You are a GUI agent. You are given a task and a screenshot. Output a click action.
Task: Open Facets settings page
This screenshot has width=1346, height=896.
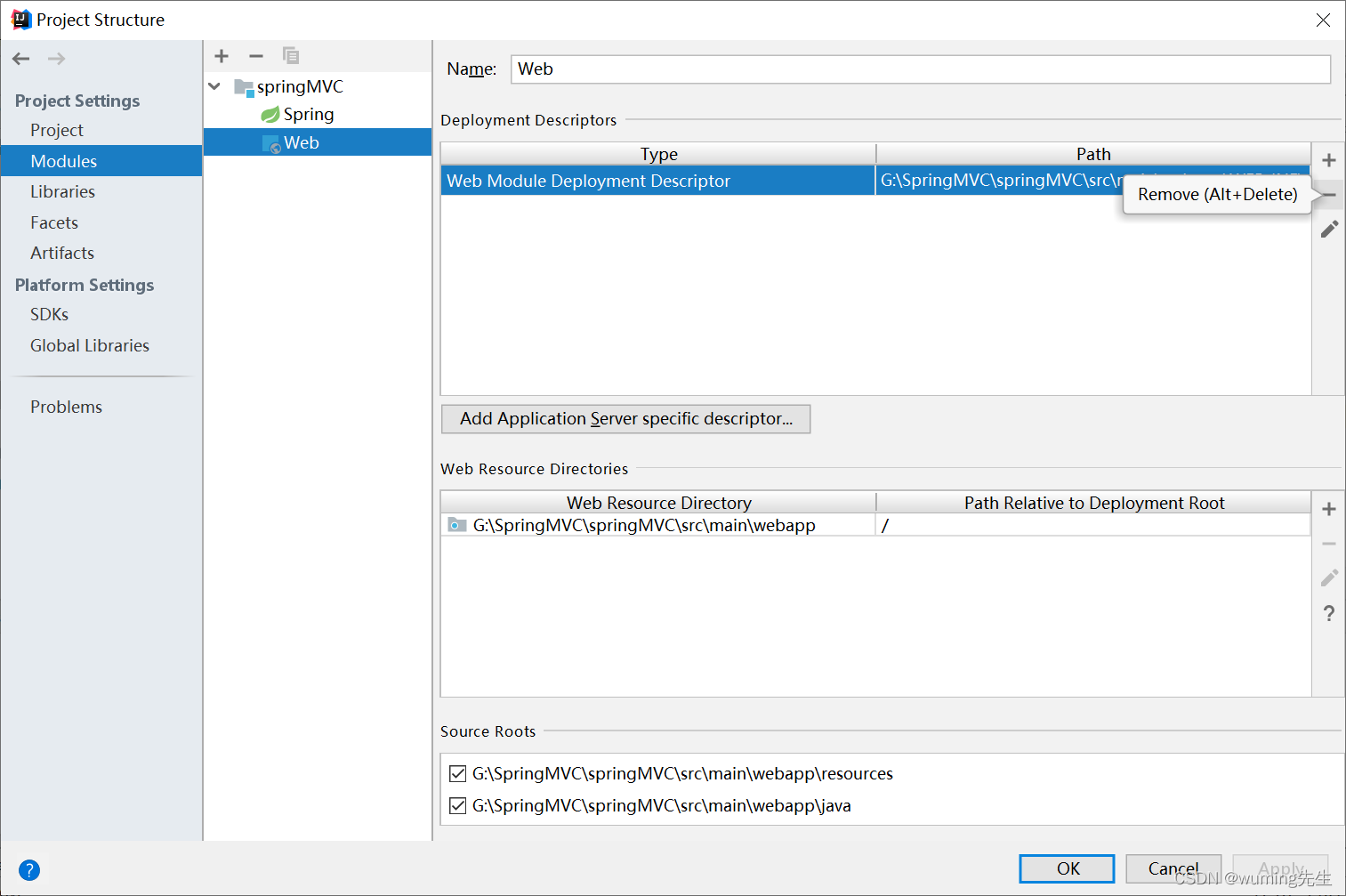[54, 222]
